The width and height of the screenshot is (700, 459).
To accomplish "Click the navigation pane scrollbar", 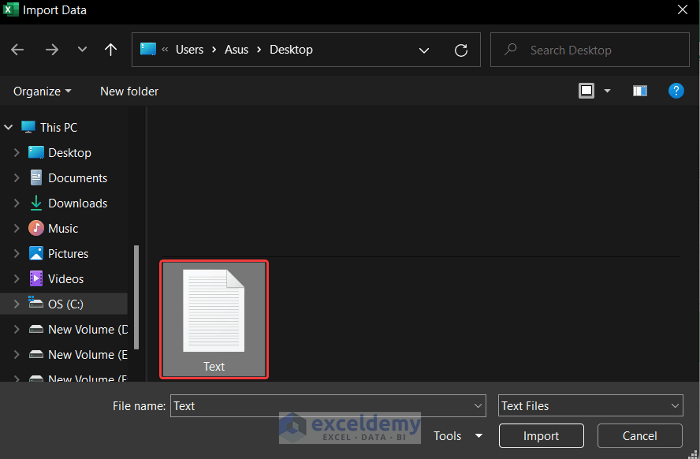I will click(136, 297).
